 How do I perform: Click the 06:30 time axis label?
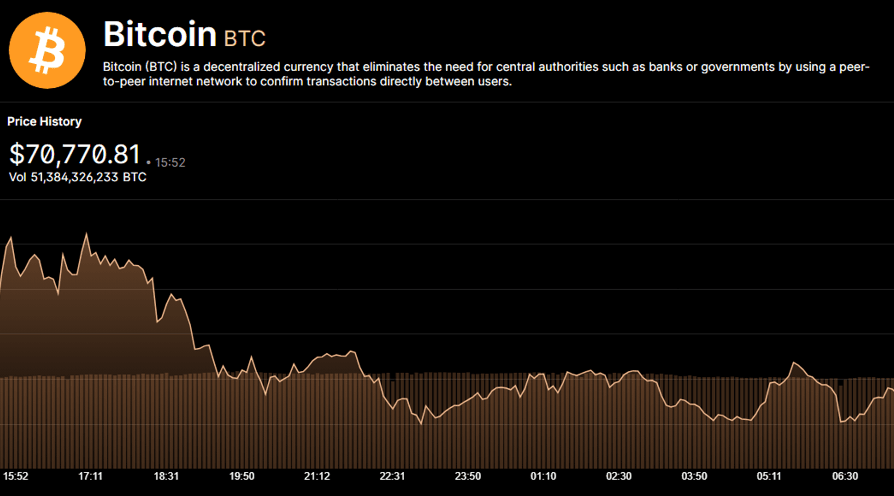(845, 476)
